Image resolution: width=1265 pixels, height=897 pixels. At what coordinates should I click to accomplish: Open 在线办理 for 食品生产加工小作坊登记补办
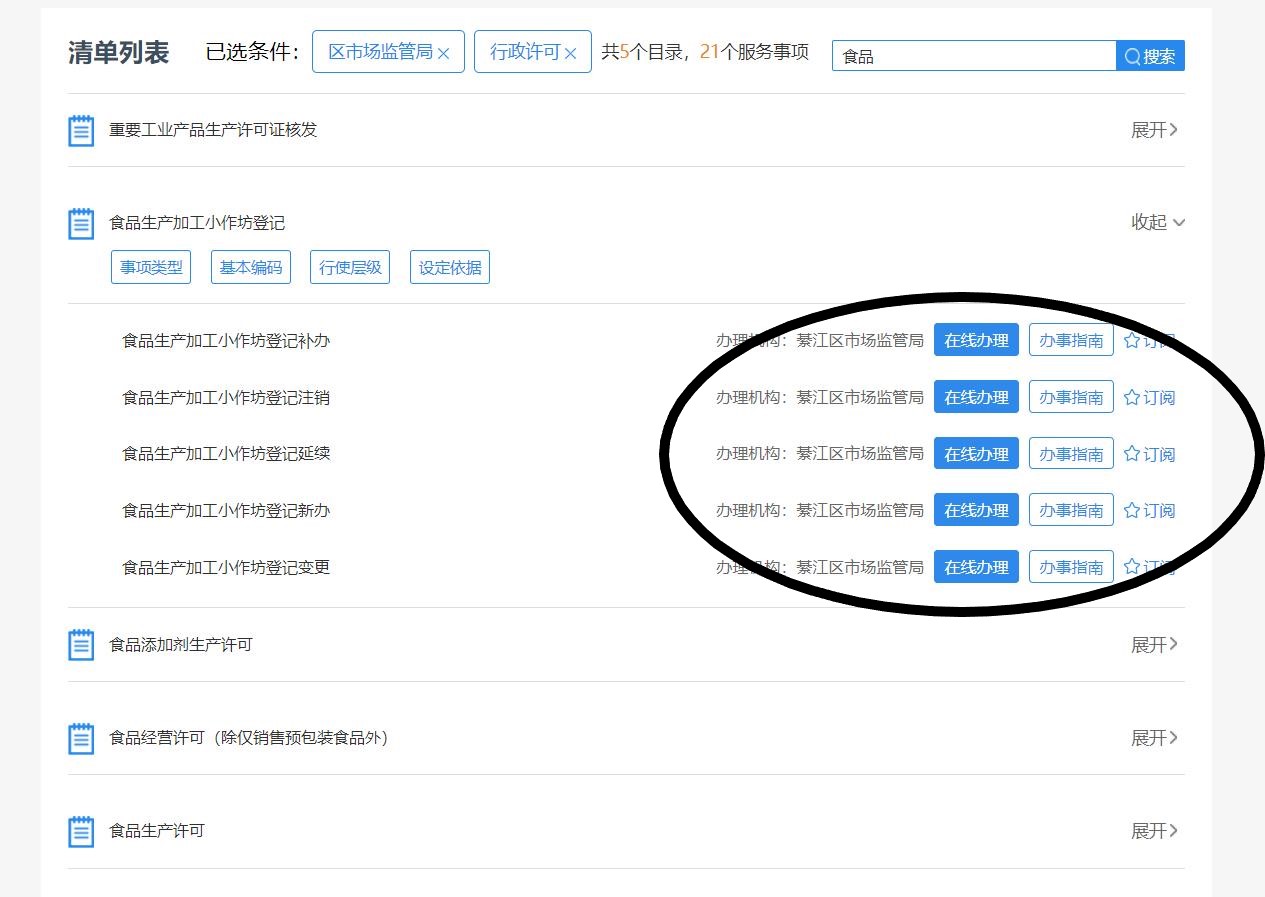pyautogui.click(x=976, y=341)
